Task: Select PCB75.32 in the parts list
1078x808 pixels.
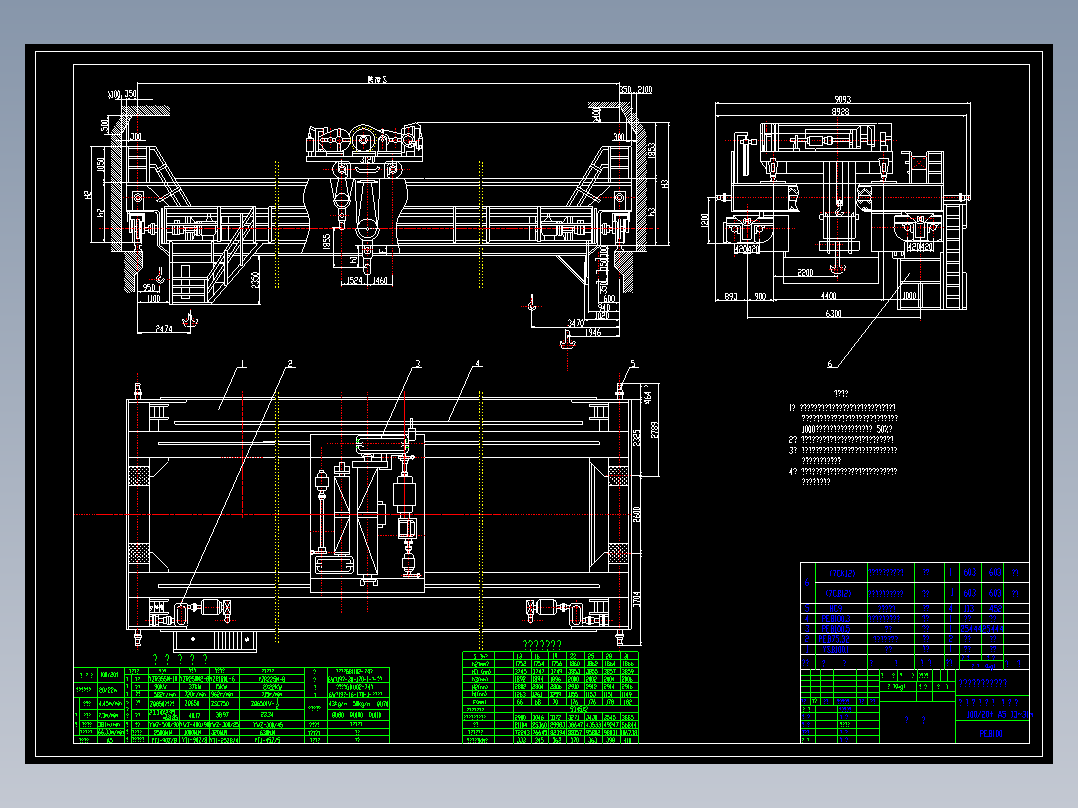Action: coord(835,639)
